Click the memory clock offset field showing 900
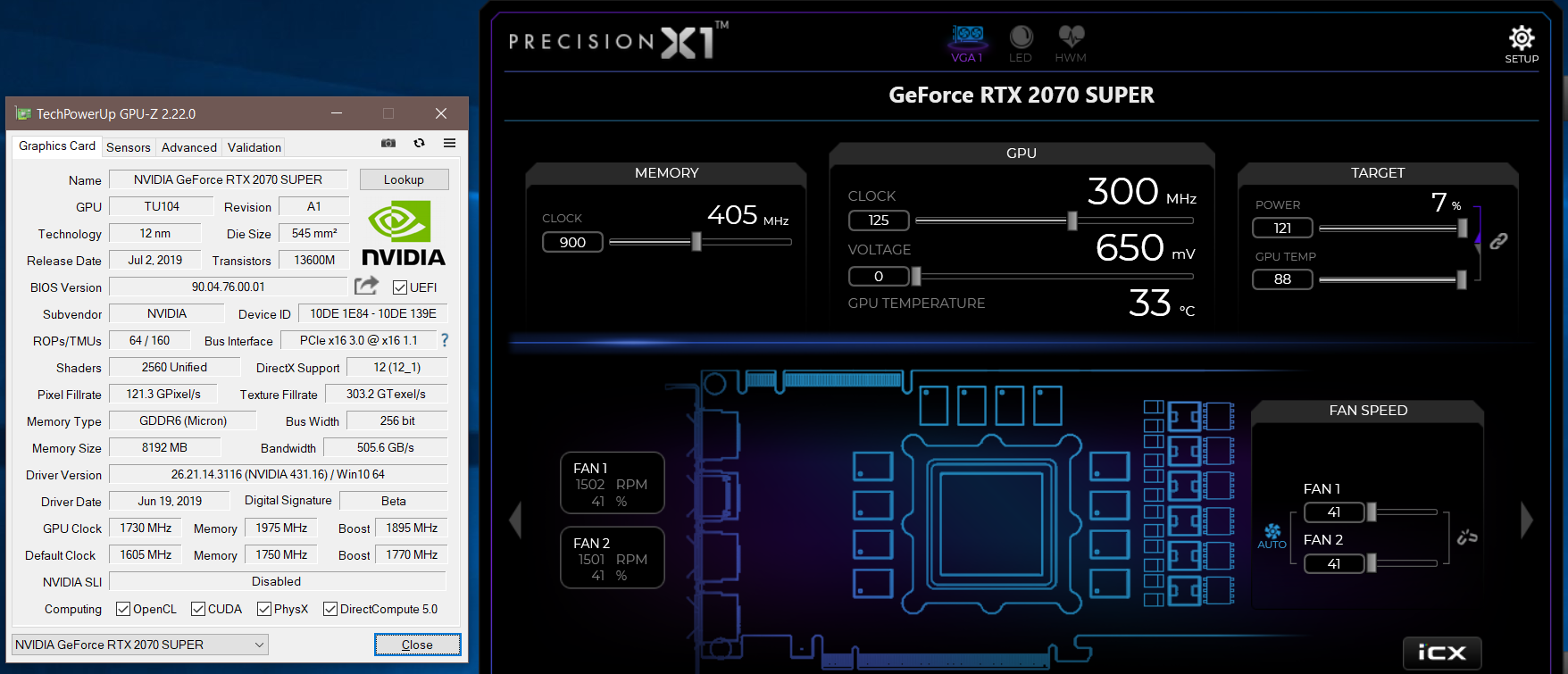 pos(572,242)
